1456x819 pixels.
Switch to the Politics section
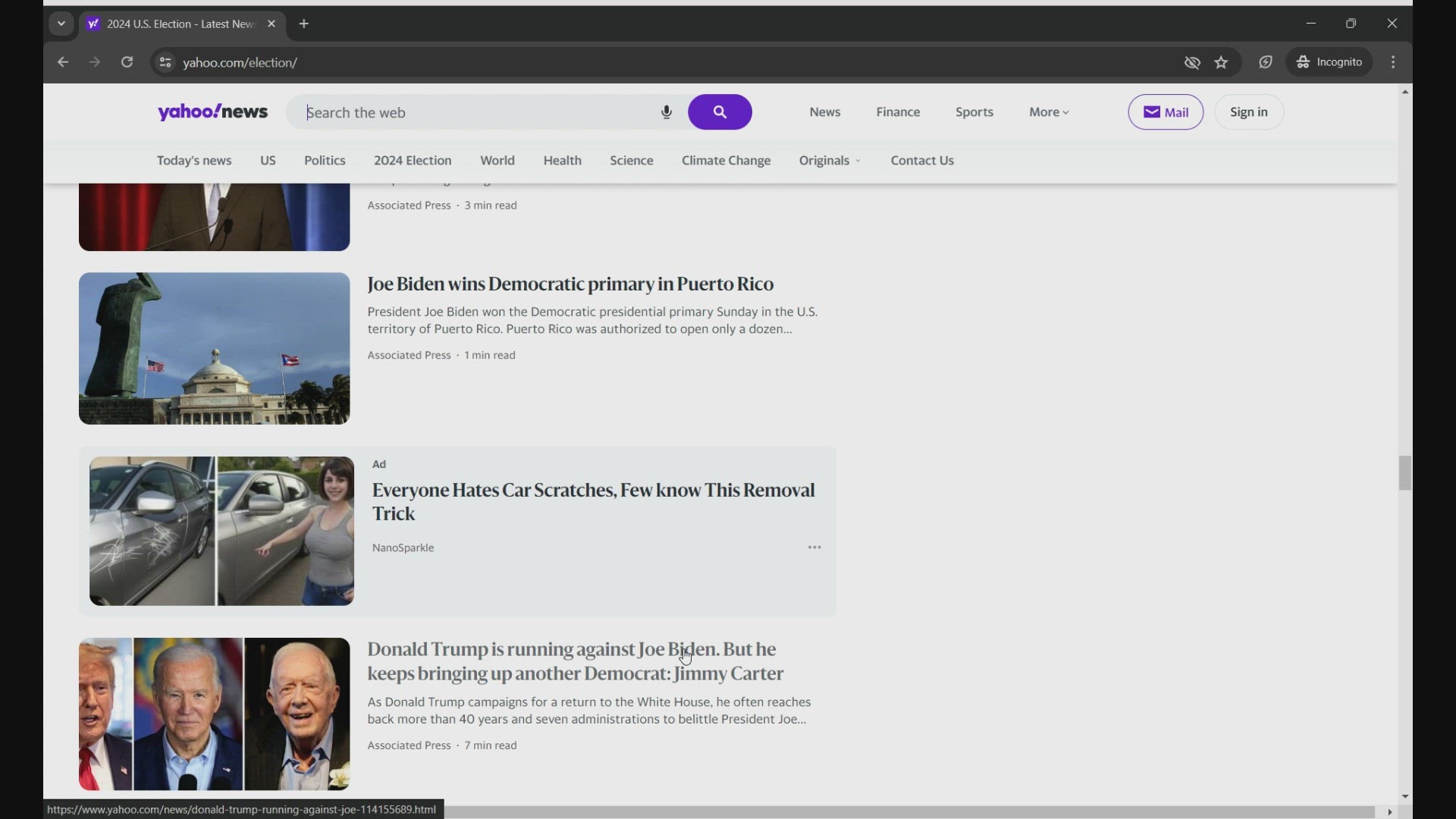coord(325,161)
